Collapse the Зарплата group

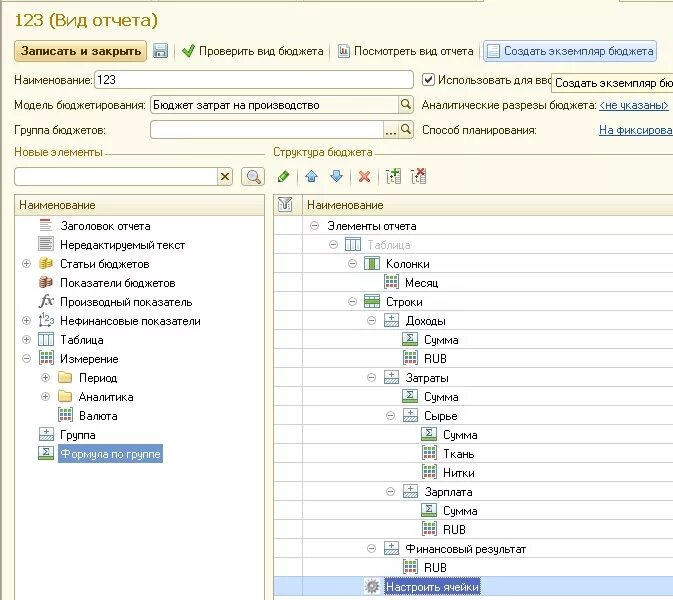point(390,491)
